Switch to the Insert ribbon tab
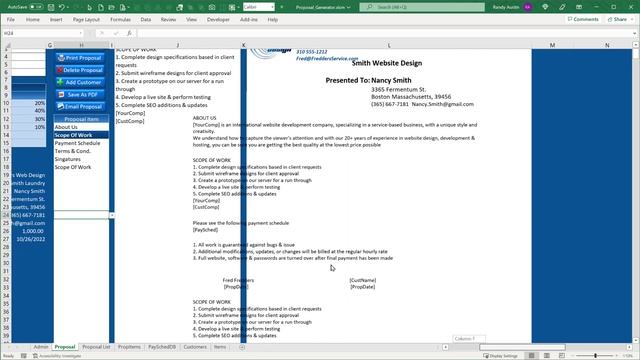 point(56,19)
